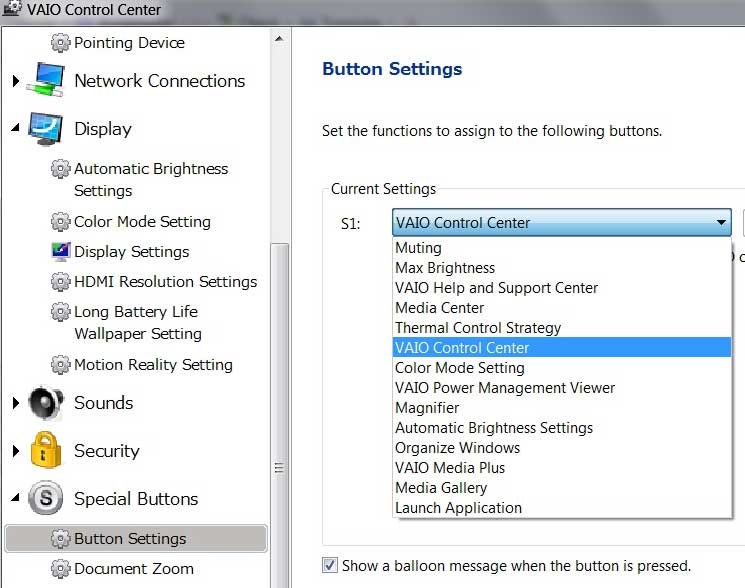Expand the Network Connections tree node
Viewport: 745px width, 588px height.
click(x=16, y=81)
